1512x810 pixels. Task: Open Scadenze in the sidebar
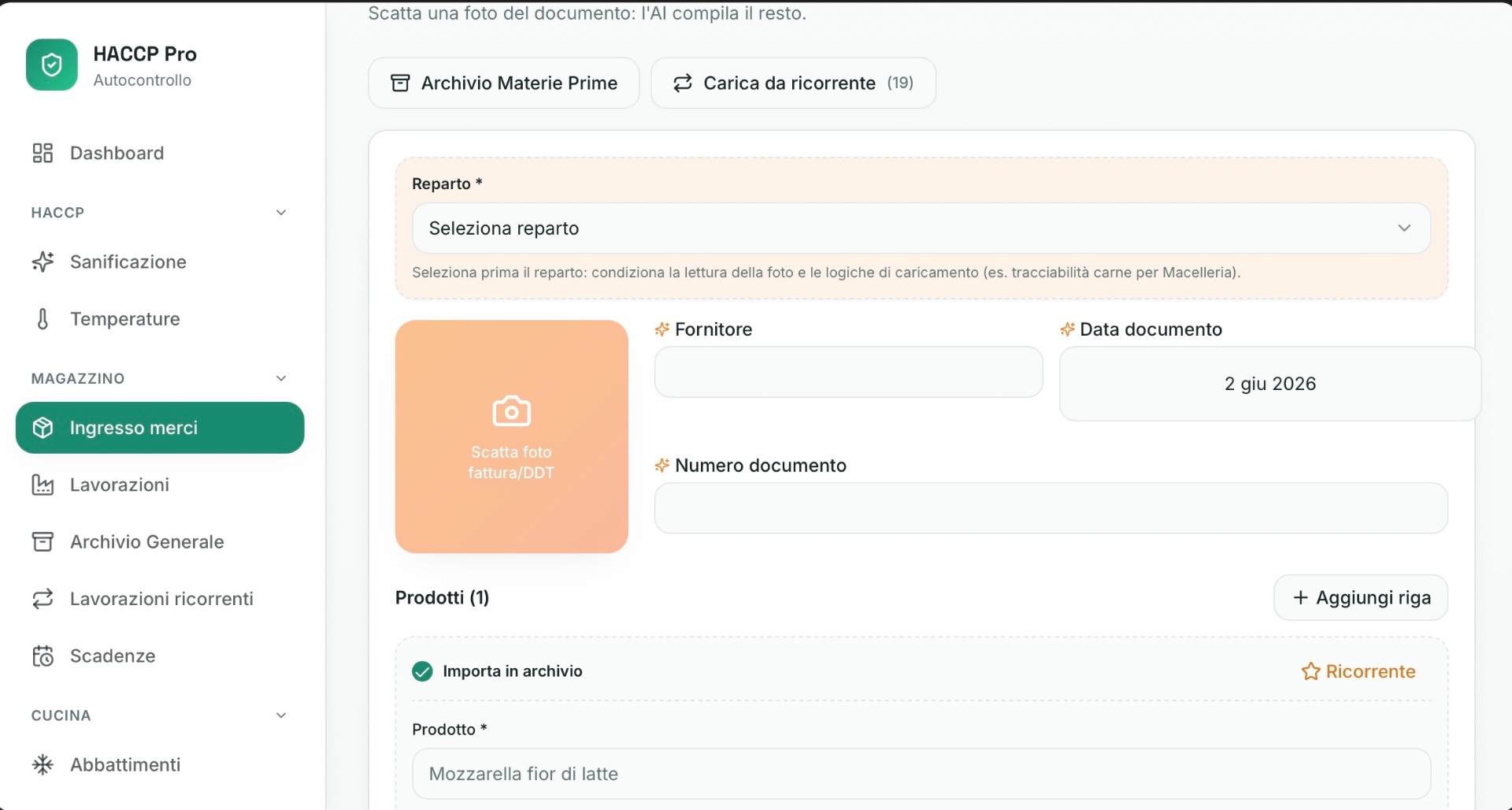click(160, 656)
